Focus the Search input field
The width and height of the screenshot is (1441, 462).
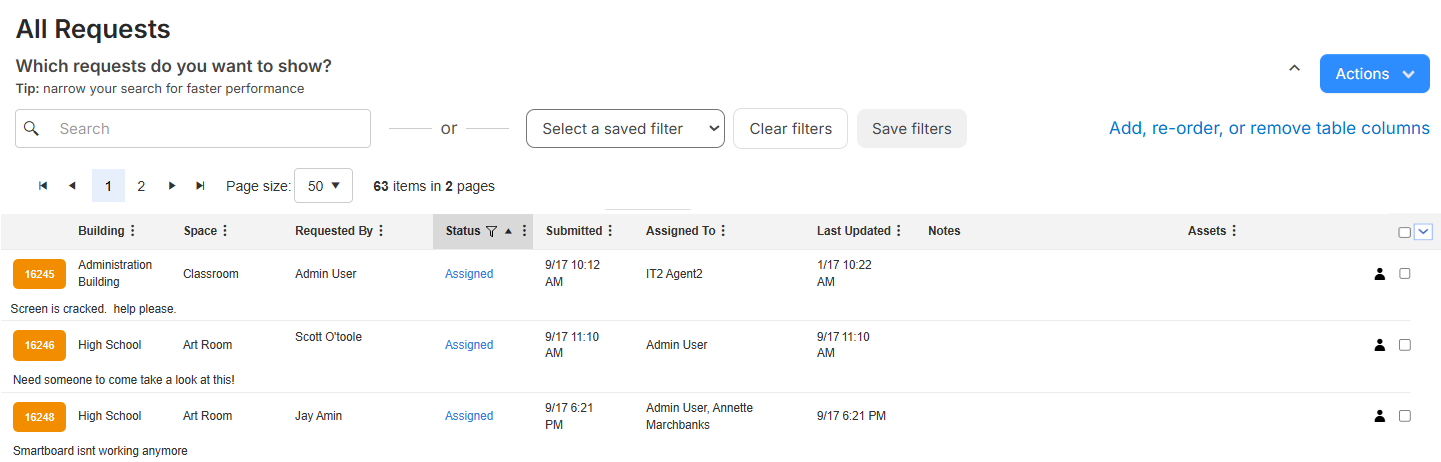click(193, 128)
